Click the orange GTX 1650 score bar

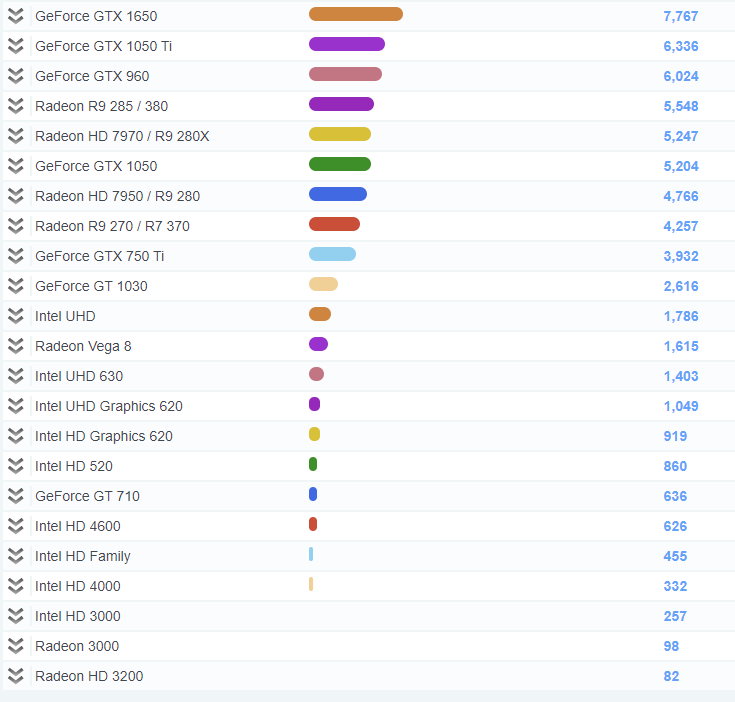(356, 14)
